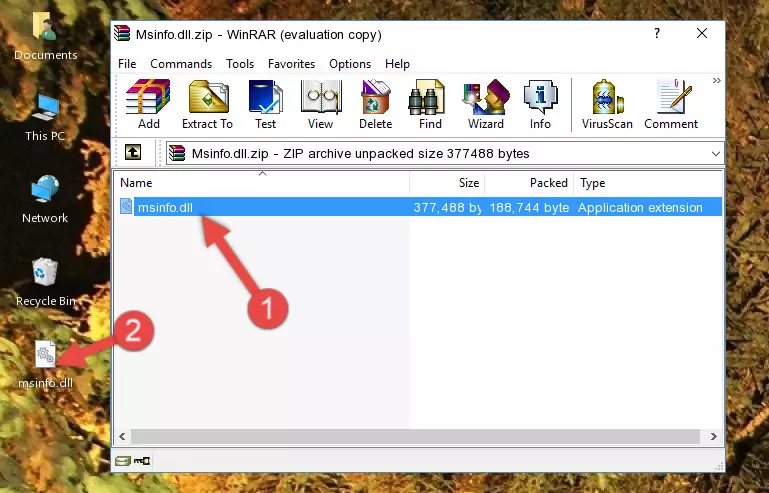This screenshot has width=769, height=493.
Task: Select the Recycle Bin desktop icon
Action: (x=45, y=282)
